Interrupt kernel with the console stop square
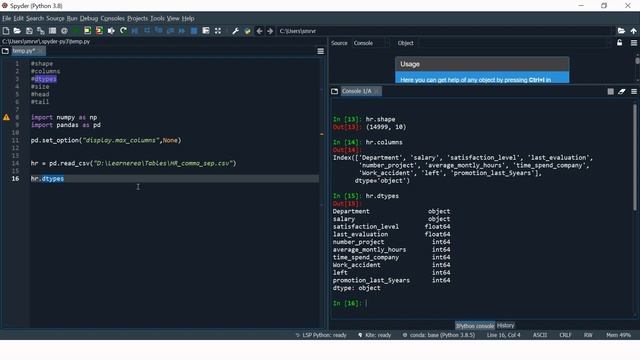Screen dimensions: 640x360 tap(610, 91)
